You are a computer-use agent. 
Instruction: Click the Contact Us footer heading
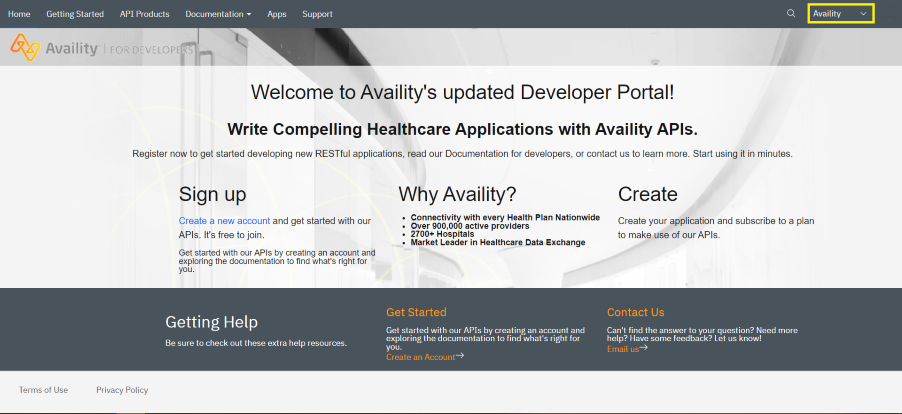[636, 312]
